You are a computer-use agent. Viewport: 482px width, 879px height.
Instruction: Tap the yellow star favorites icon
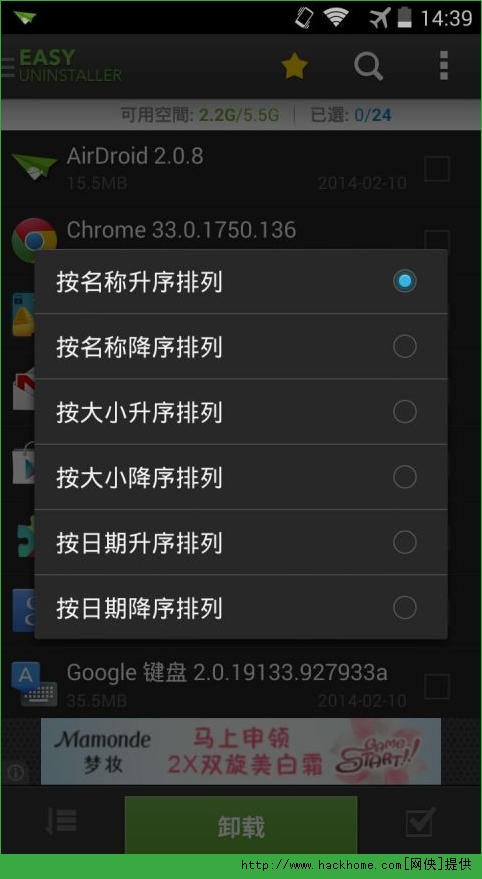(294, 67)
